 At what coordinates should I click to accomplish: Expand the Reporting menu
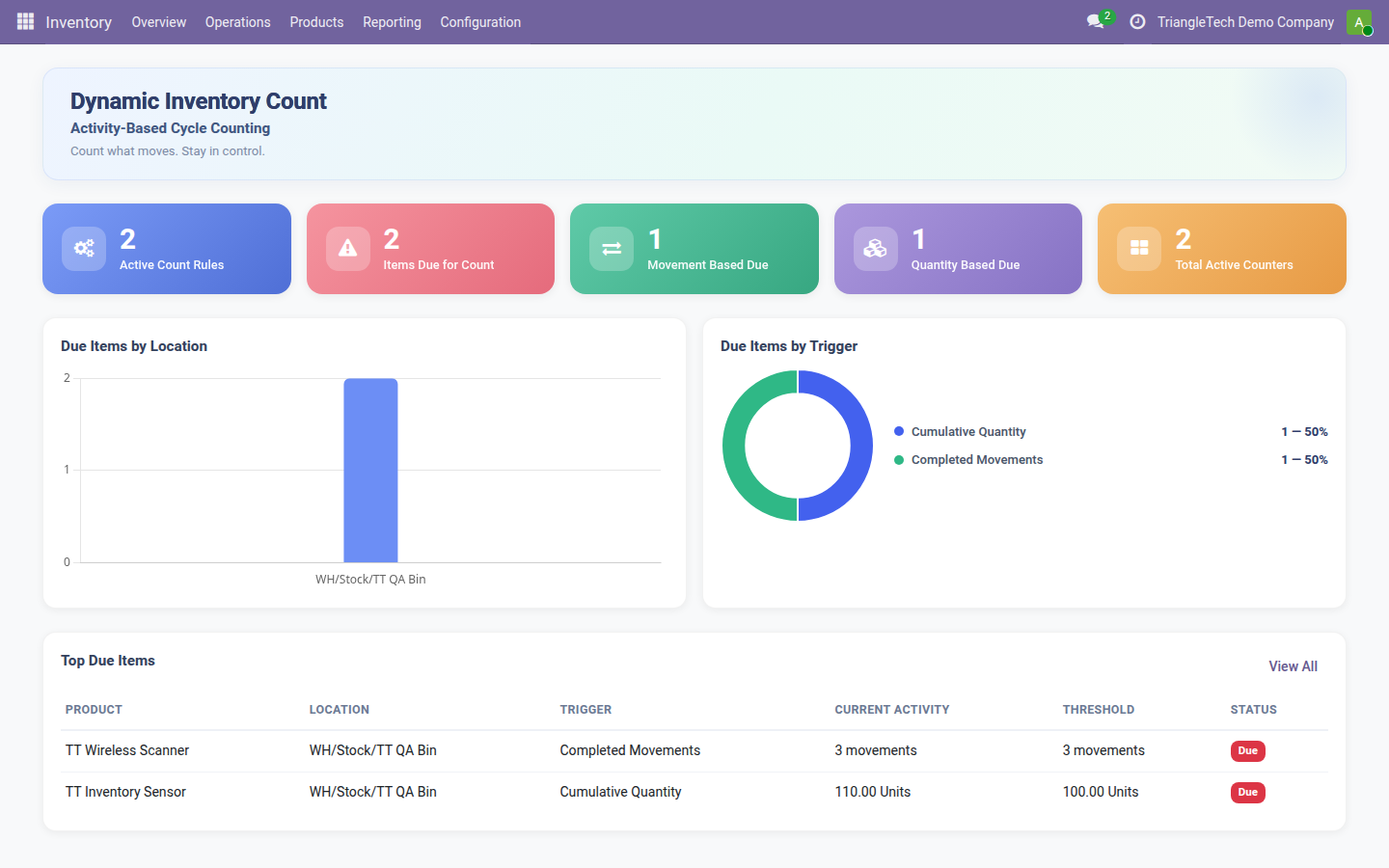tap(392, 22)
